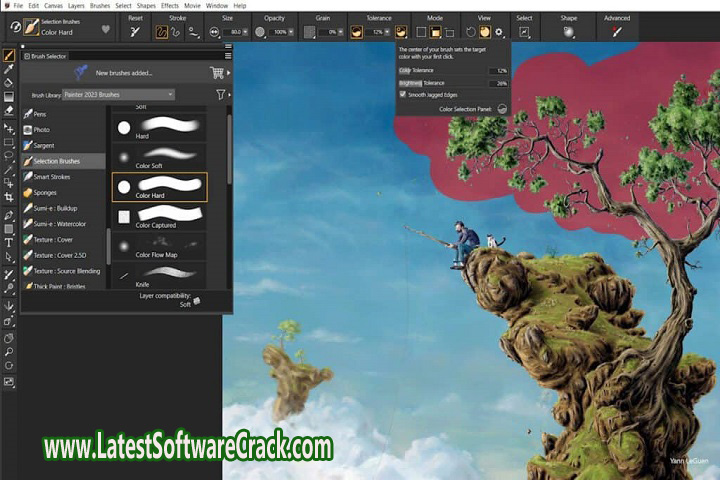Click the brush filter funnel icon
The width and height of the screenshot is (720, 480).
tap(220, 94)
